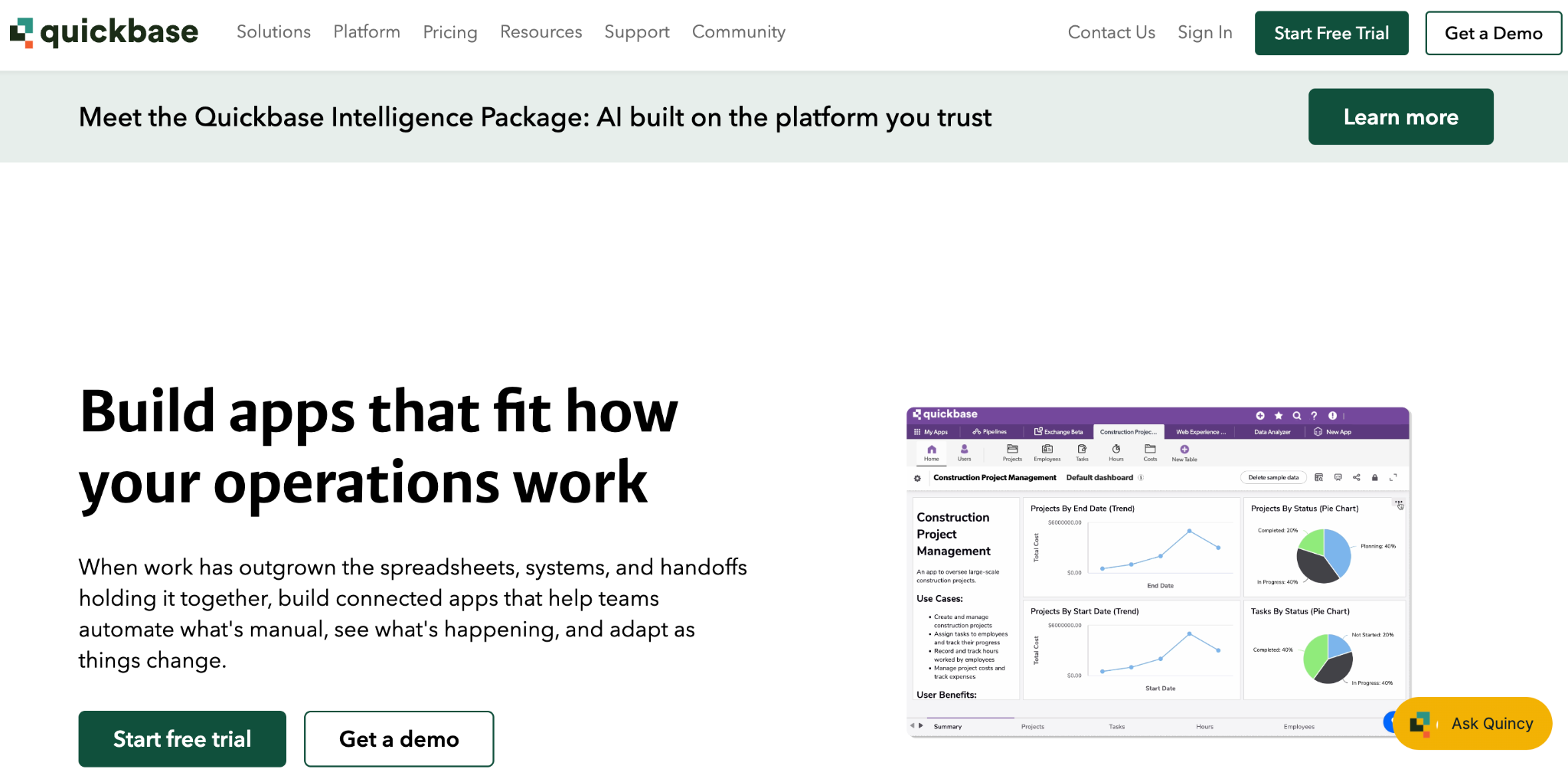Click the Quickbase logo in the header
1568x769 pixels.
click(x=104, y=32)
